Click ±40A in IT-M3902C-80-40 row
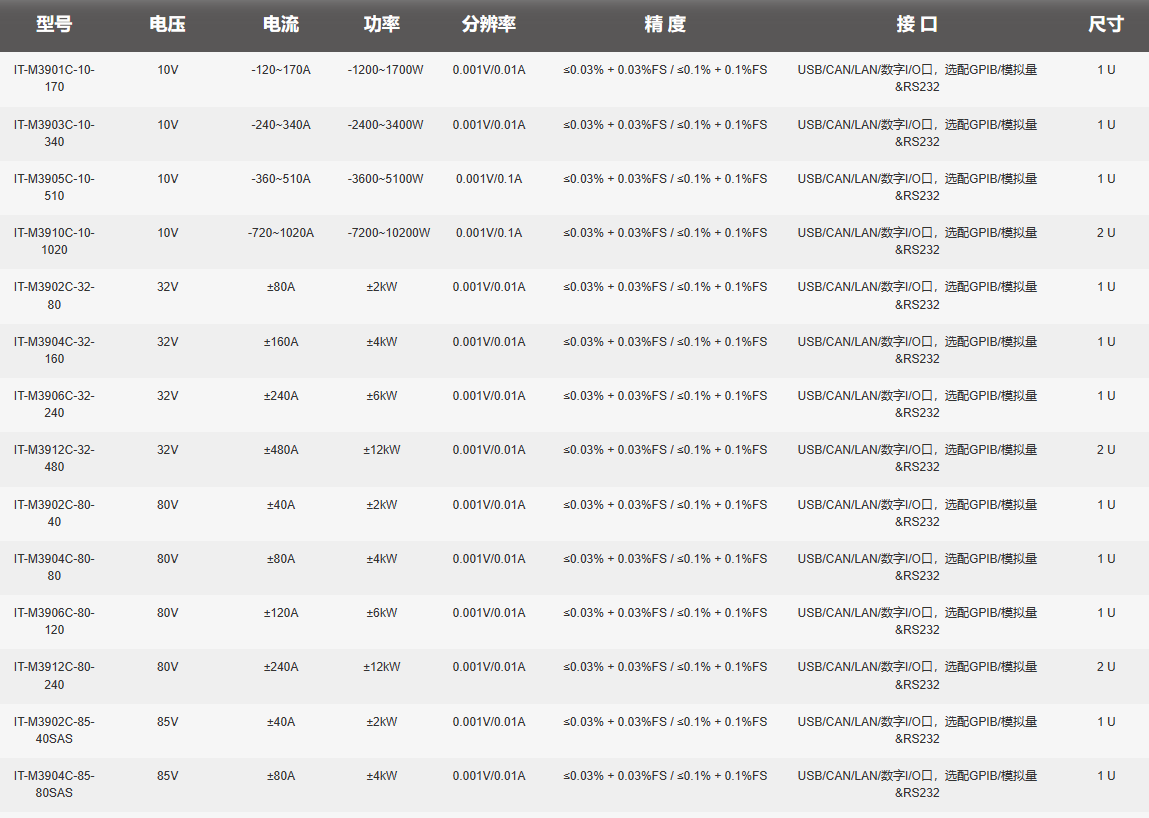Viewport: 1149px width, 818px height. [281, 505]
